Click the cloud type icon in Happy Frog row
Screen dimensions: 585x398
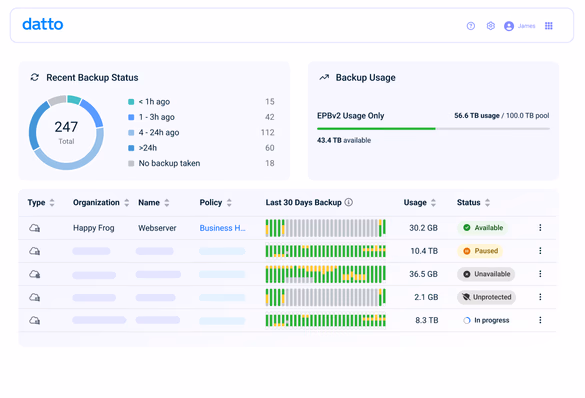[x=35, y=228]
